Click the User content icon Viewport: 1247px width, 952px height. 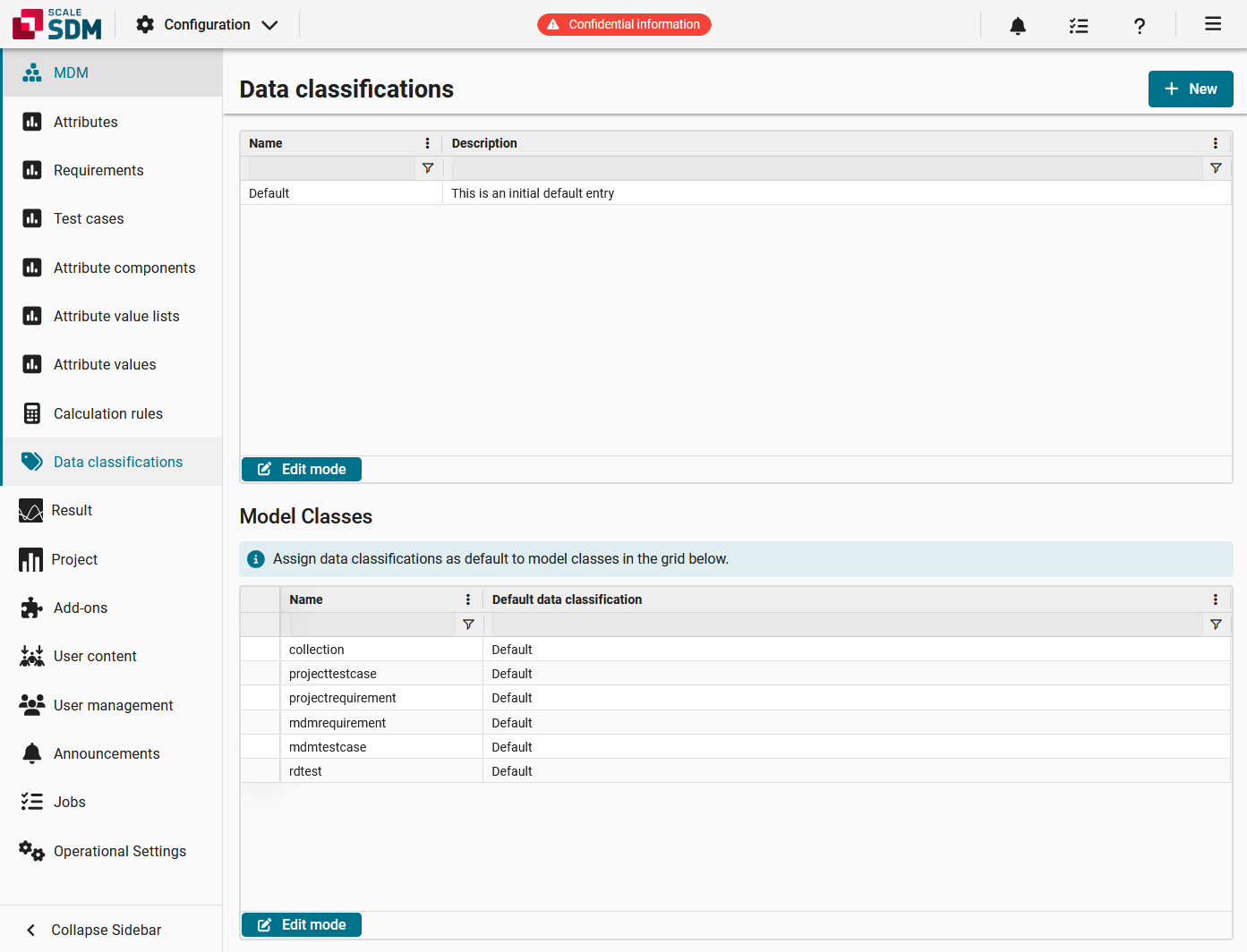[x=32, y=656]
